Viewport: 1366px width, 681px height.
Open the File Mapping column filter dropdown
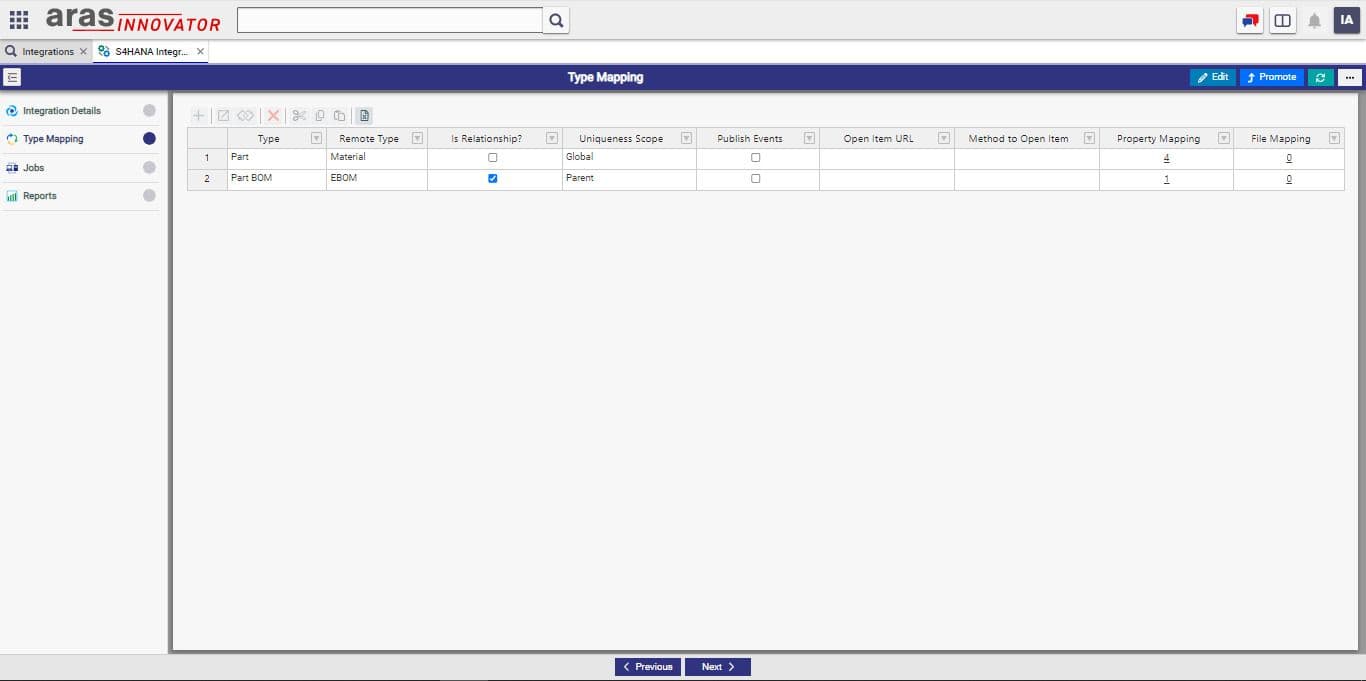tap(1334, 138)
